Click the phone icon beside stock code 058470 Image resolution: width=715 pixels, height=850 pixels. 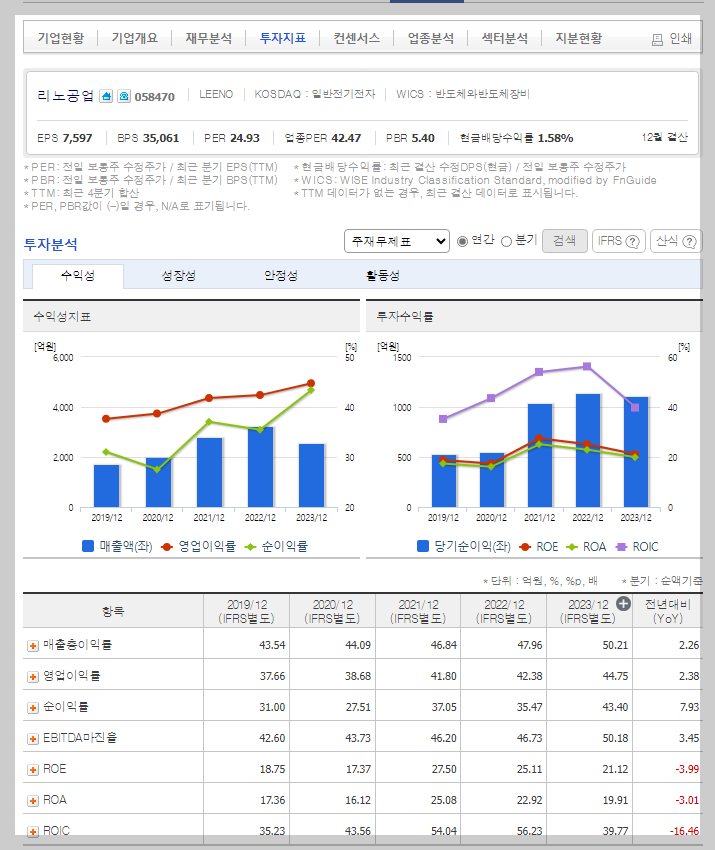point(124,96)
